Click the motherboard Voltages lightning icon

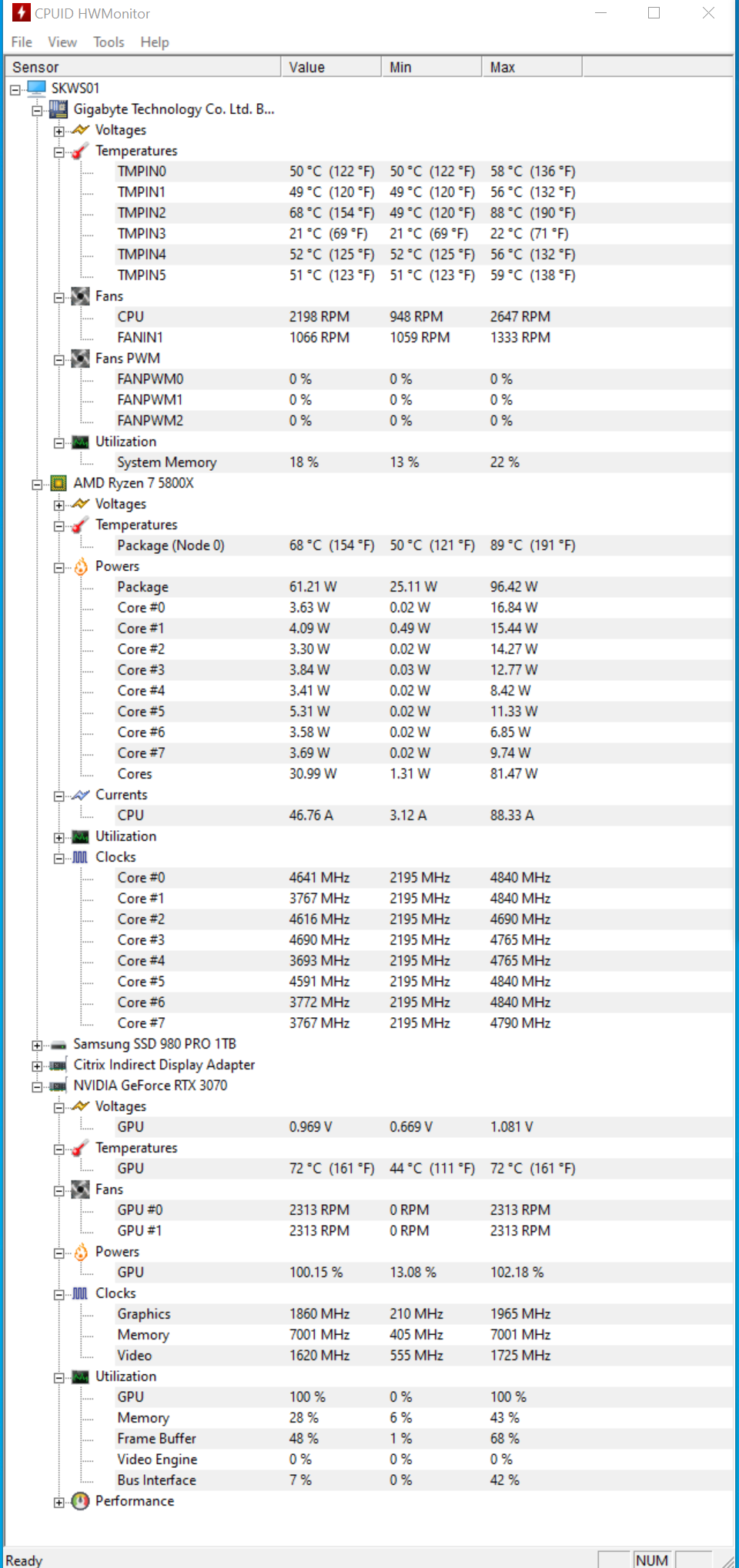(x=80, y=130)
